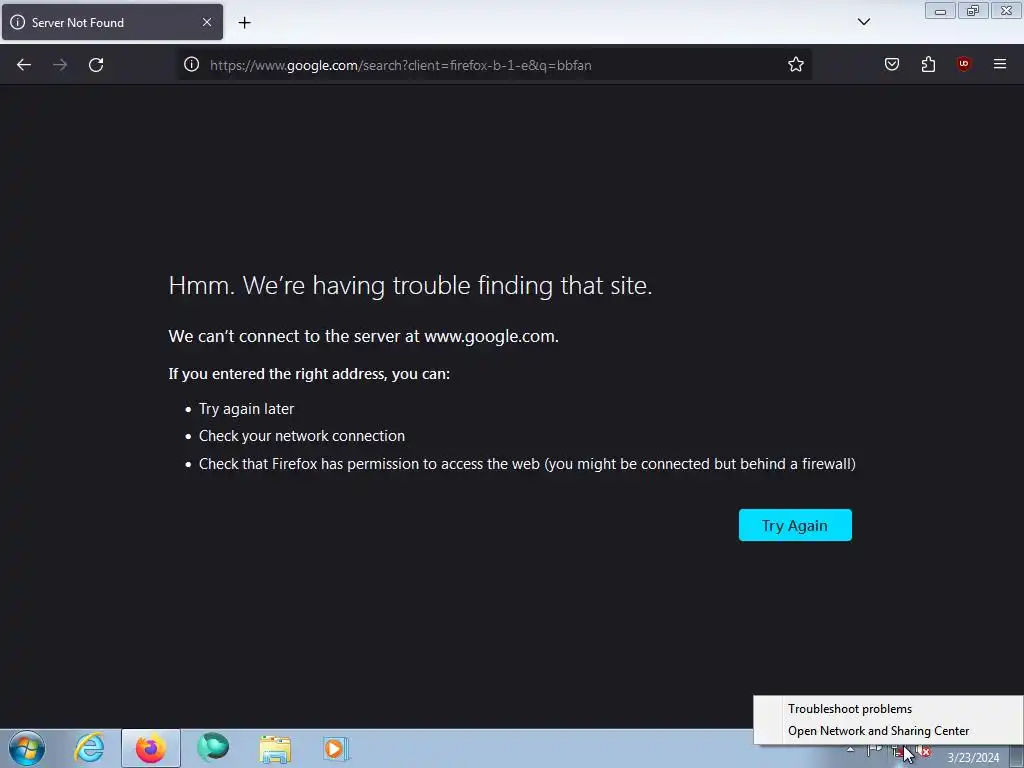Click the Firefox permission firewall bullet text
Image resolution: width=1024 pixels, height=768 pixels.
click(x=527, y=464)
